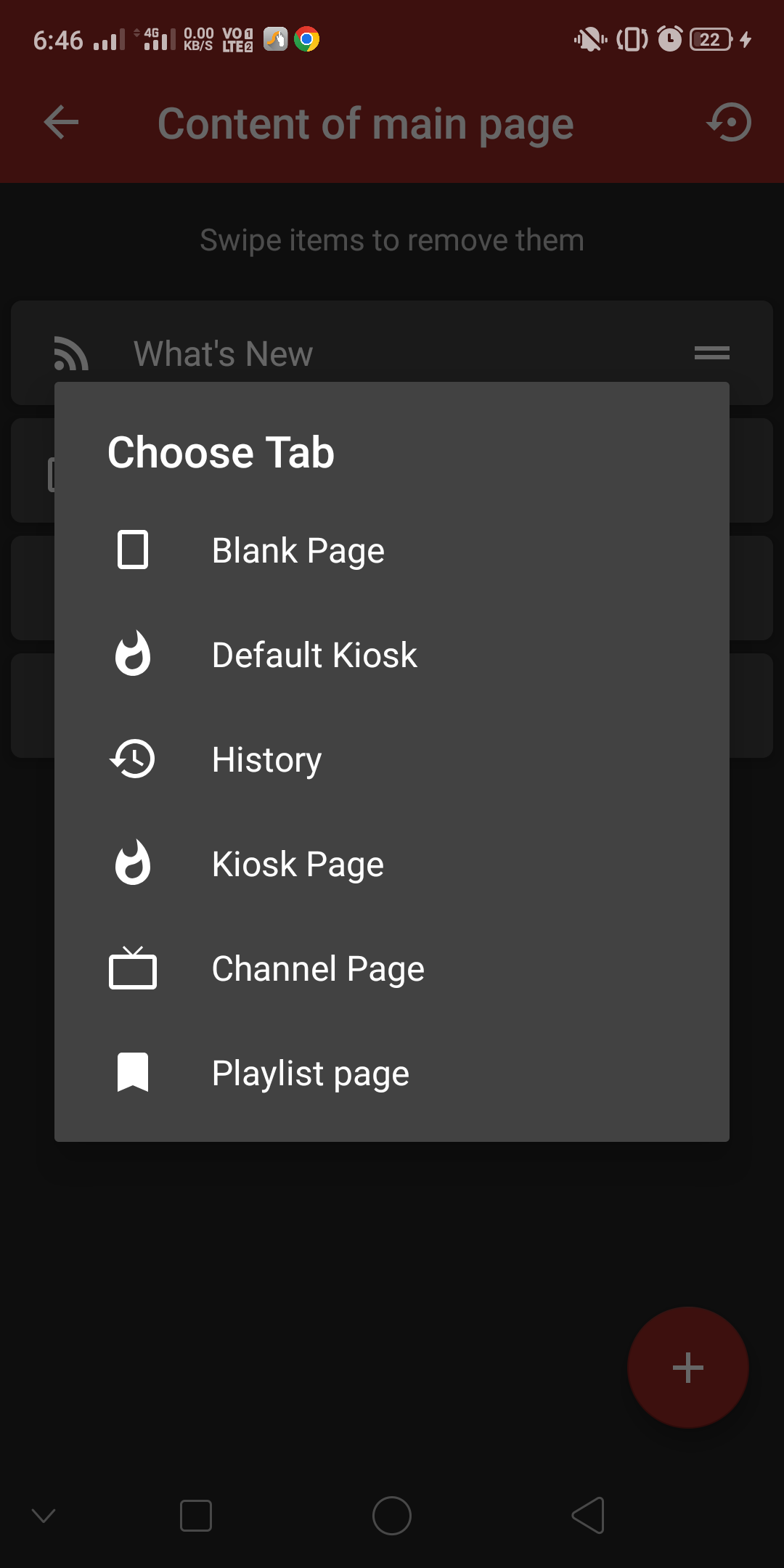Open the history icon in top bar

coord(728,123)
